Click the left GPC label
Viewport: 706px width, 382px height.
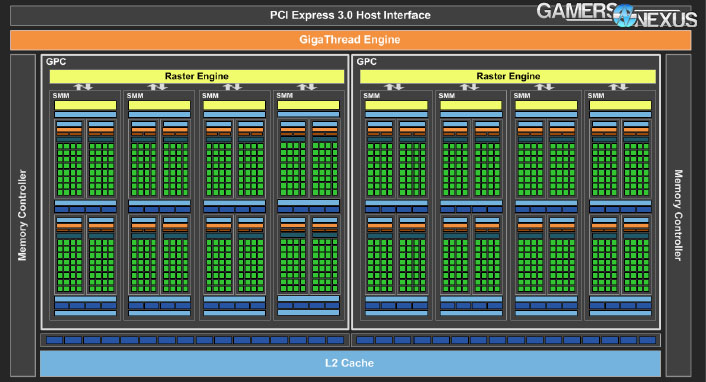pos(56,62)
